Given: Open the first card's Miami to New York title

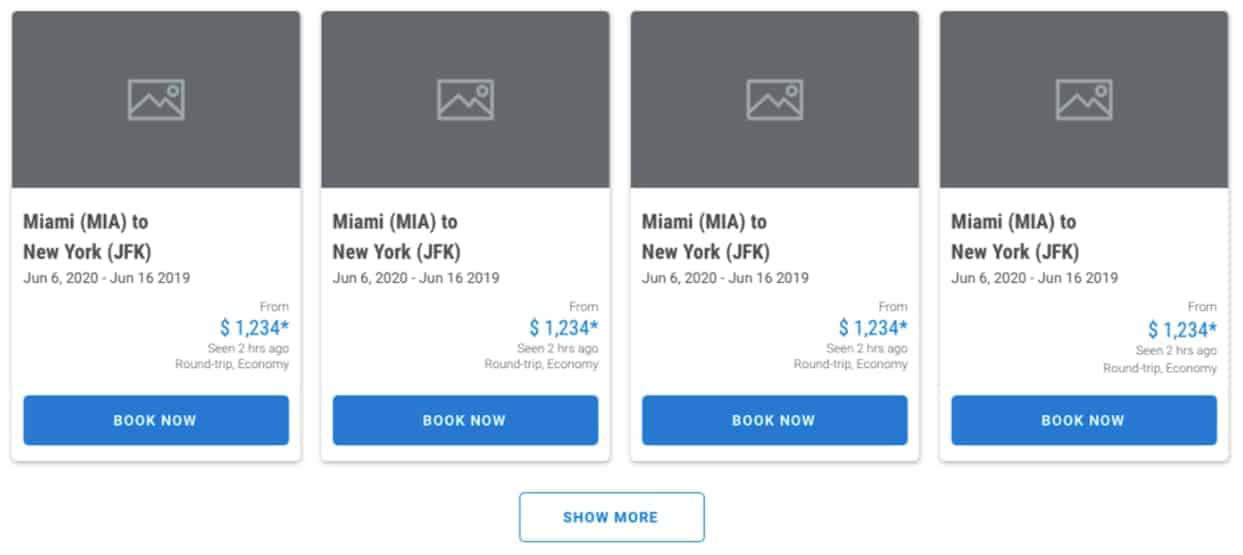Looking at the screenshot, I should point(88,236).
